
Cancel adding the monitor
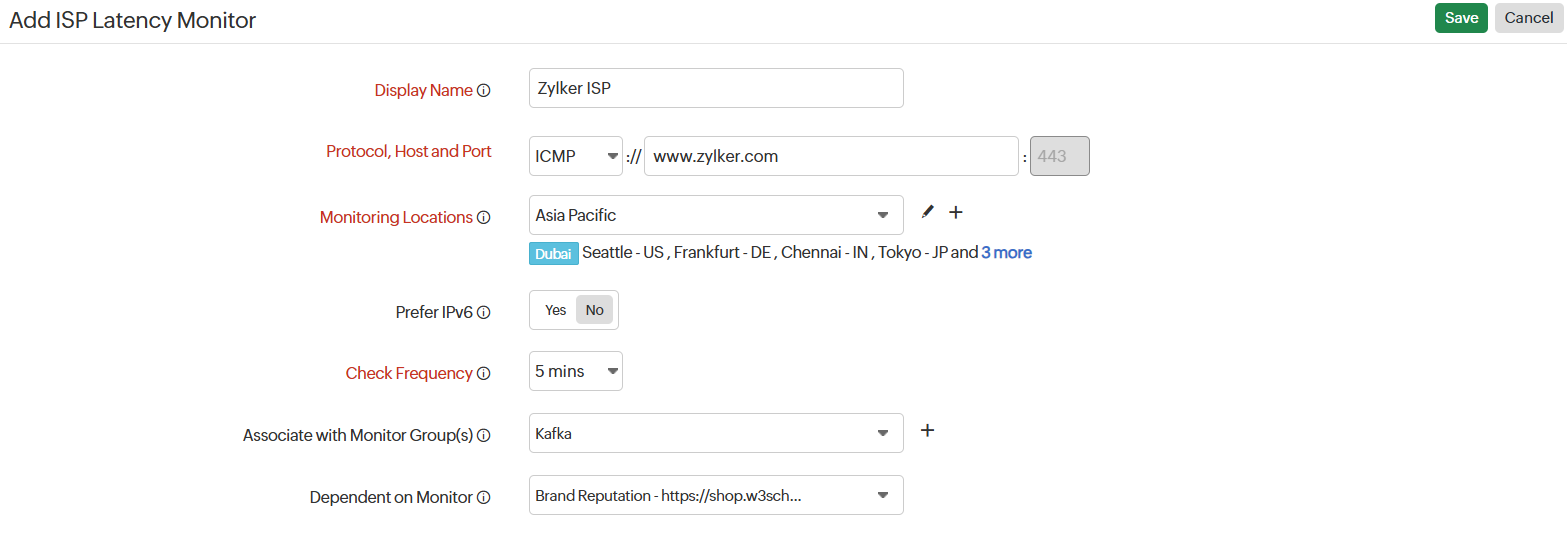tap(1529, 18)
